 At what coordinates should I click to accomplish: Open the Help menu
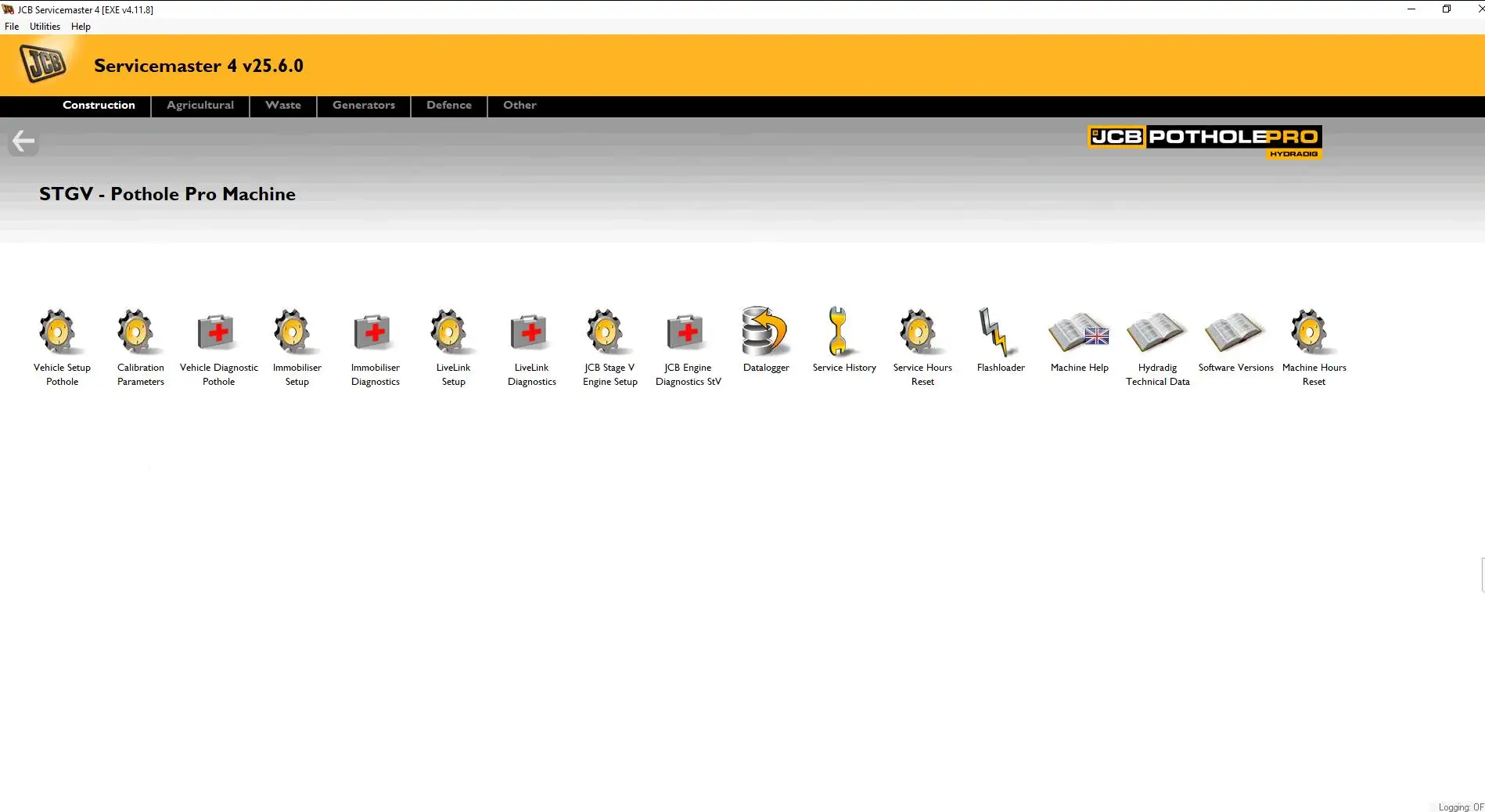[81, 27]
